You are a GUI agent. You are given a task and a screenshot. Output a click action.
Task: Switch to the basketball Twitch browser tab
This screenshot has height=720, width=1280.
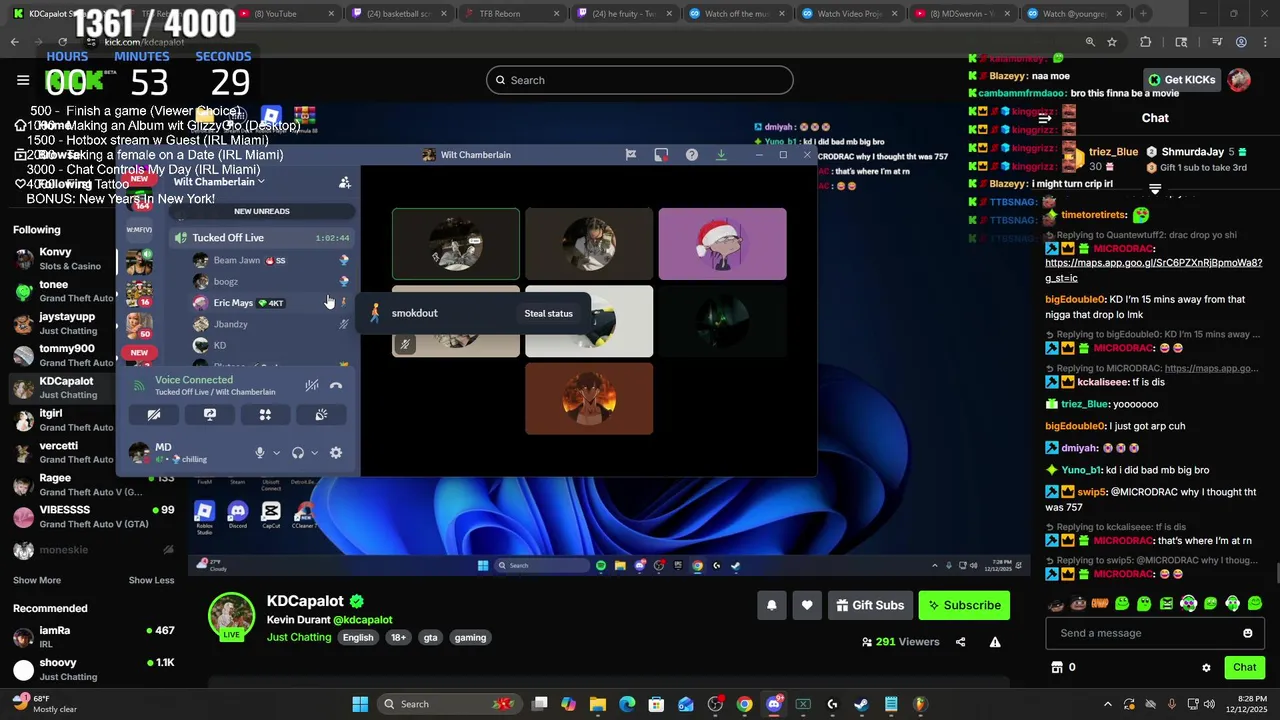(398, 14)
